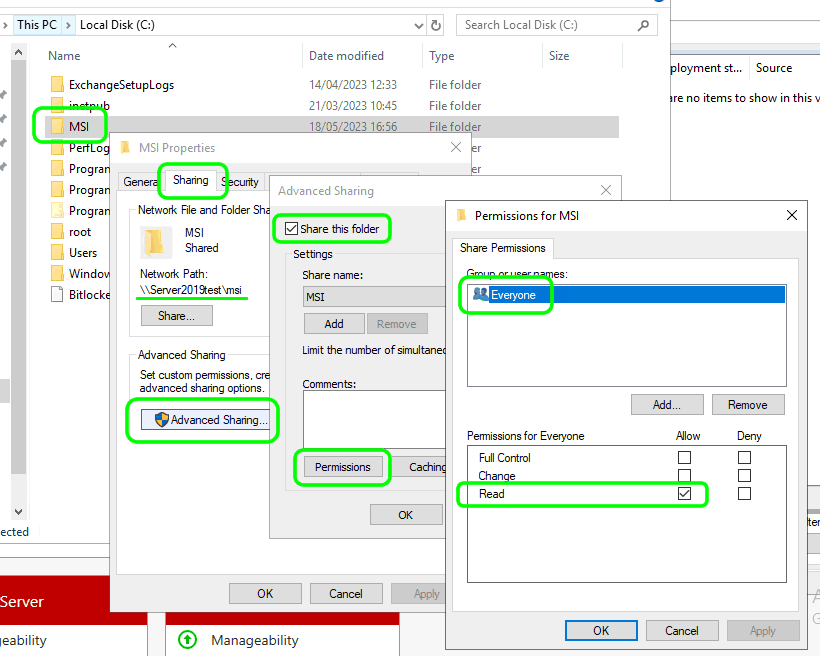Click the shield icon on Advanced Sharing

[x=161, y=420]
